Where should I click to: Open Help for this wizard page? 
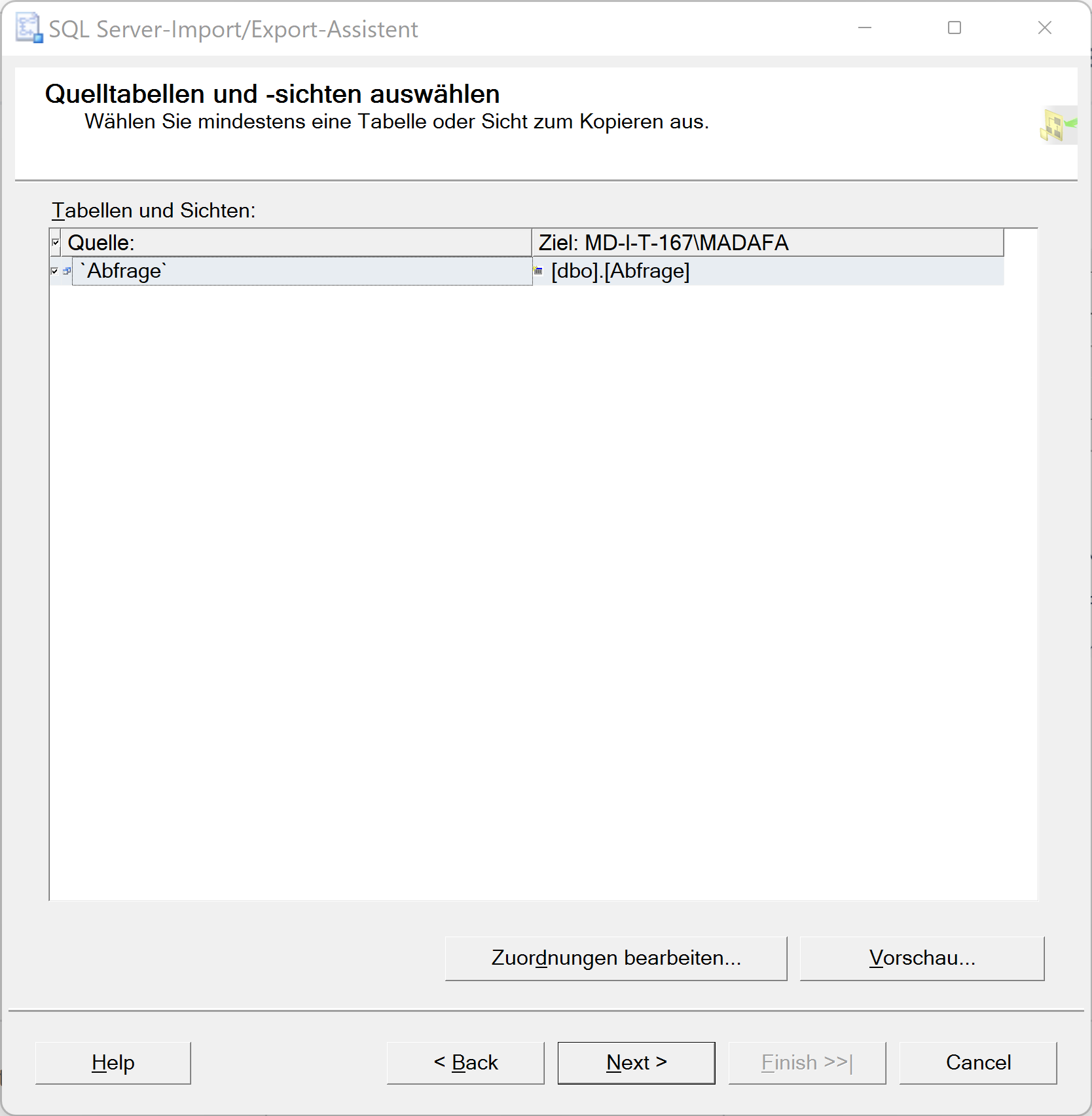(113, 1063)
